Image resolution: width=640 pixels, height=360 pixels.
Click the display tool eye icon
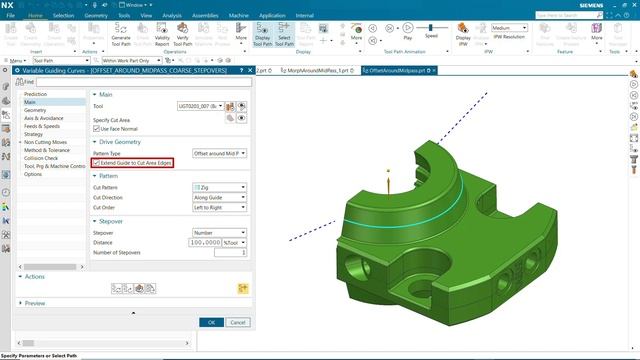(x=242, y=107)
